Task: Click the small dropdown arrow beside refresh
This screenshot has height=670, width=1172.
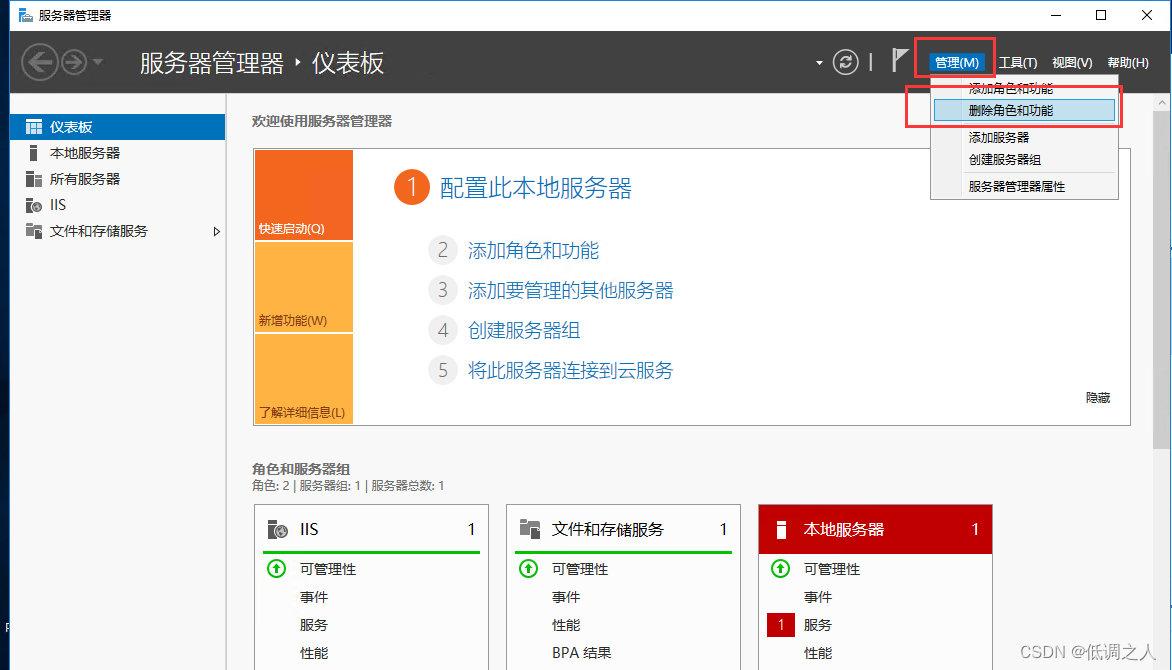Action: pyautogui.click(x=818, y=61)
